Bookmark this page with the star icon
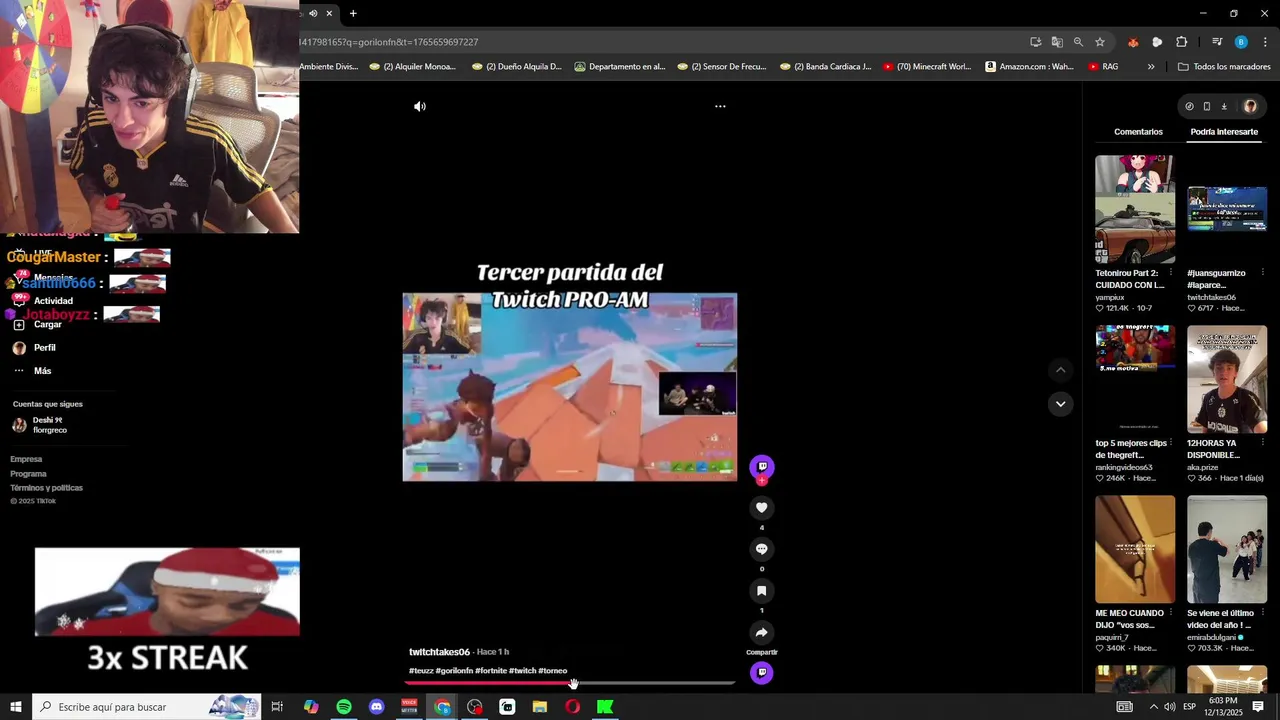Image resolution: width=1280 pixels, height=720 pixels. pos(1100,42)
